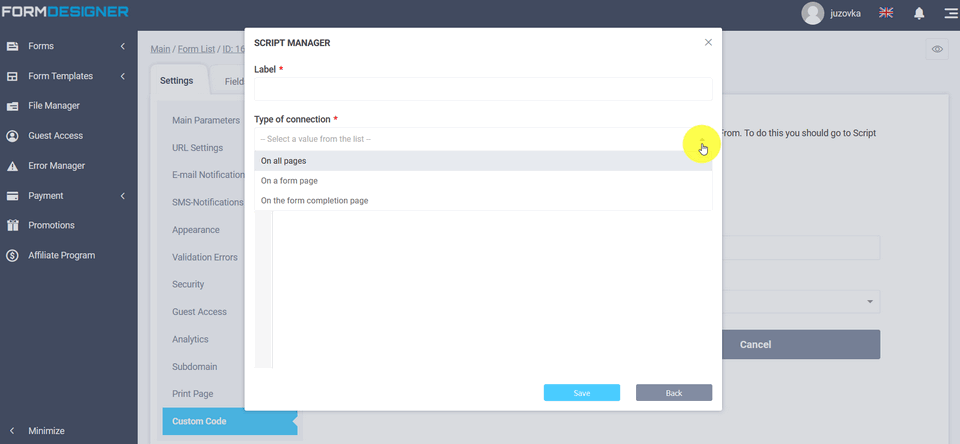
Task: Click the Save button in Script Manager
Action: click(x=581, y=393)
